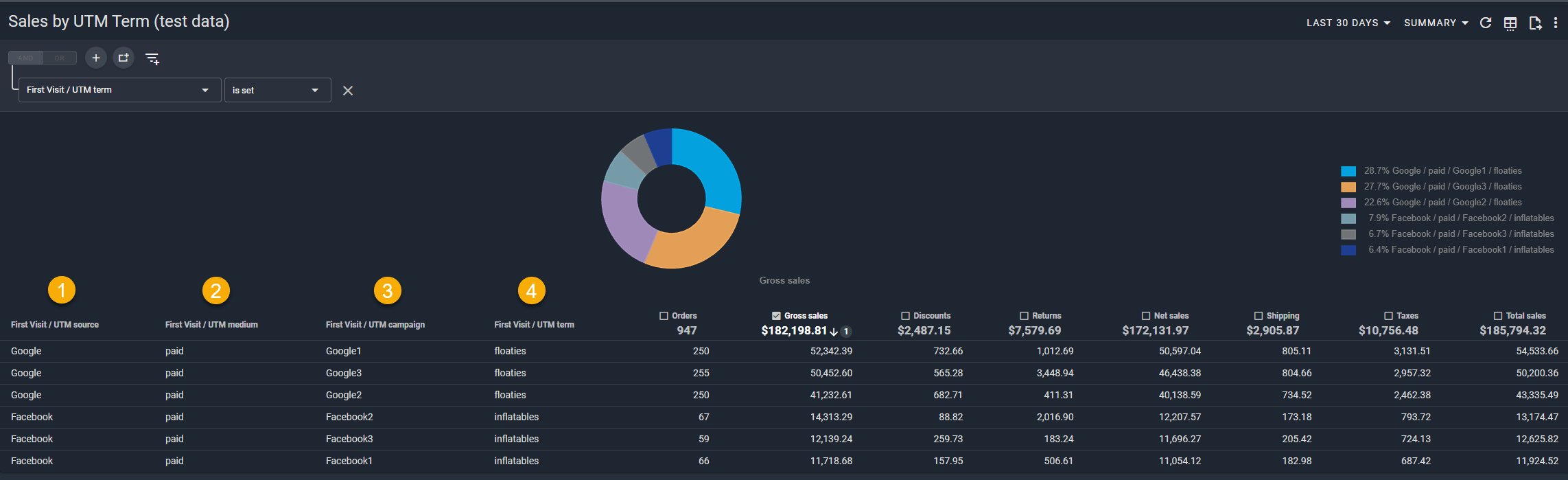Uncheck the Gross sales checkbox
This screenshot has width=1568, height=480.
776,316
